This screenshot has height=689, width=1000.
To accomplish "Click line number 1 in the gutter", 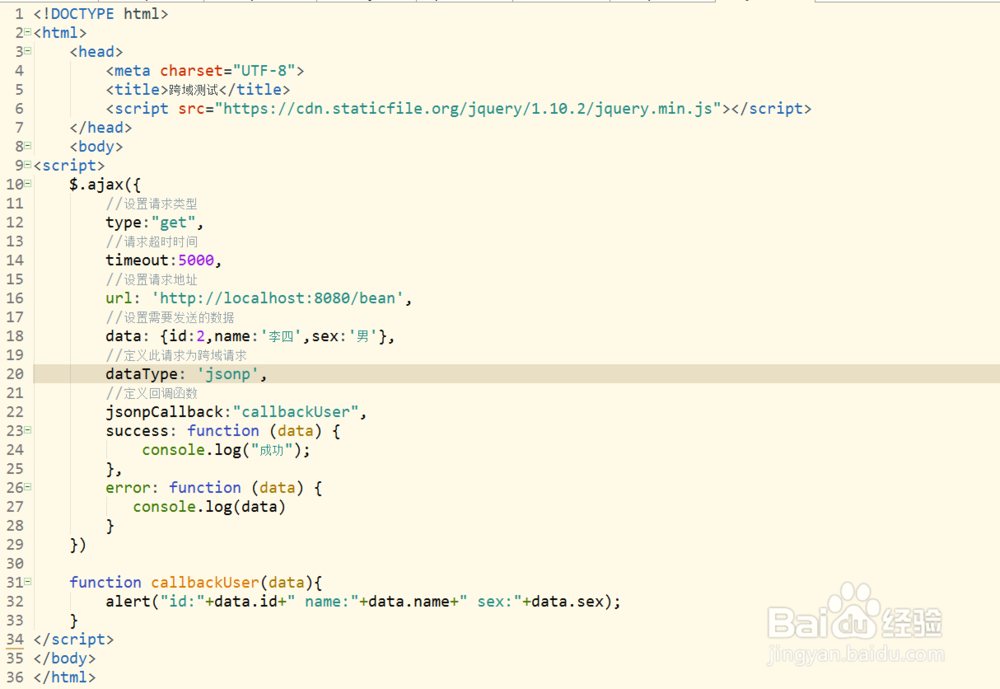I will tap(19, 14).
